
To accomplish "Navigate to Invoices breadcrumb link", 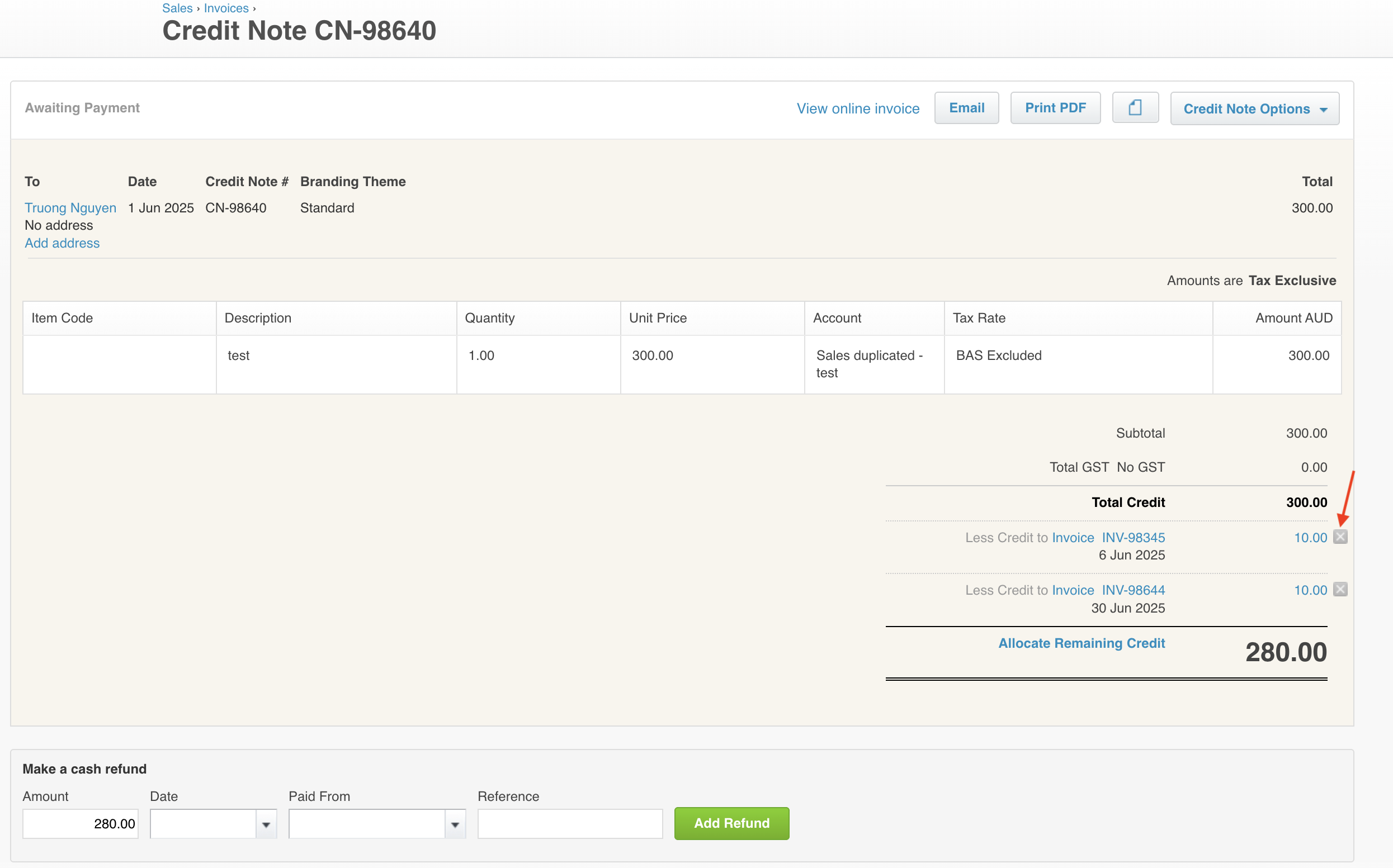I will tap(226, 8).
